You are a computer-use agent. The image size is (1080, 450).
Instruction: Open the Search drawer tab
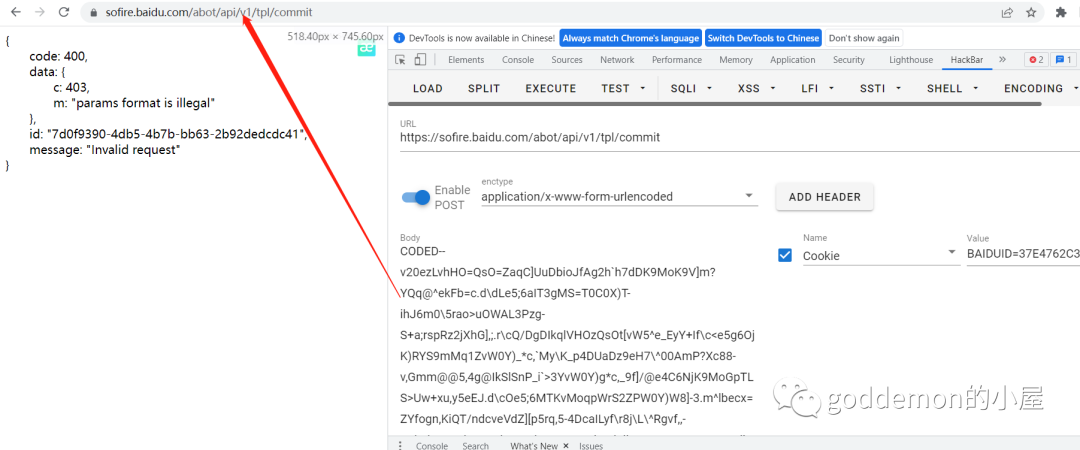pos(475,446)
